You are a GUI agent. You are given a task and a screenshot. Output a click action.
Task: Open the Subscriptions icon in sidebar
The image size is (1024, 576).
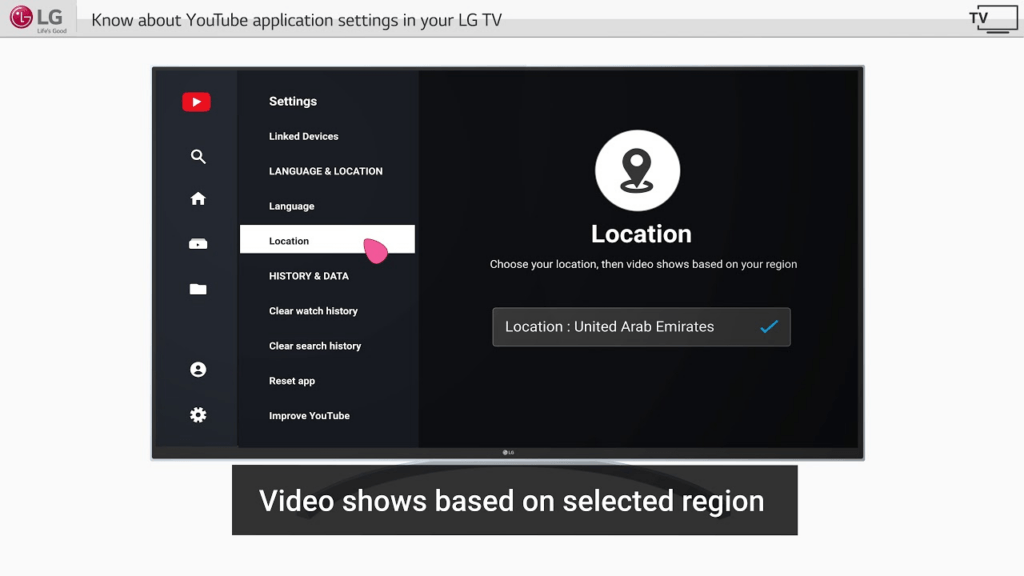[x=198, y=244]
